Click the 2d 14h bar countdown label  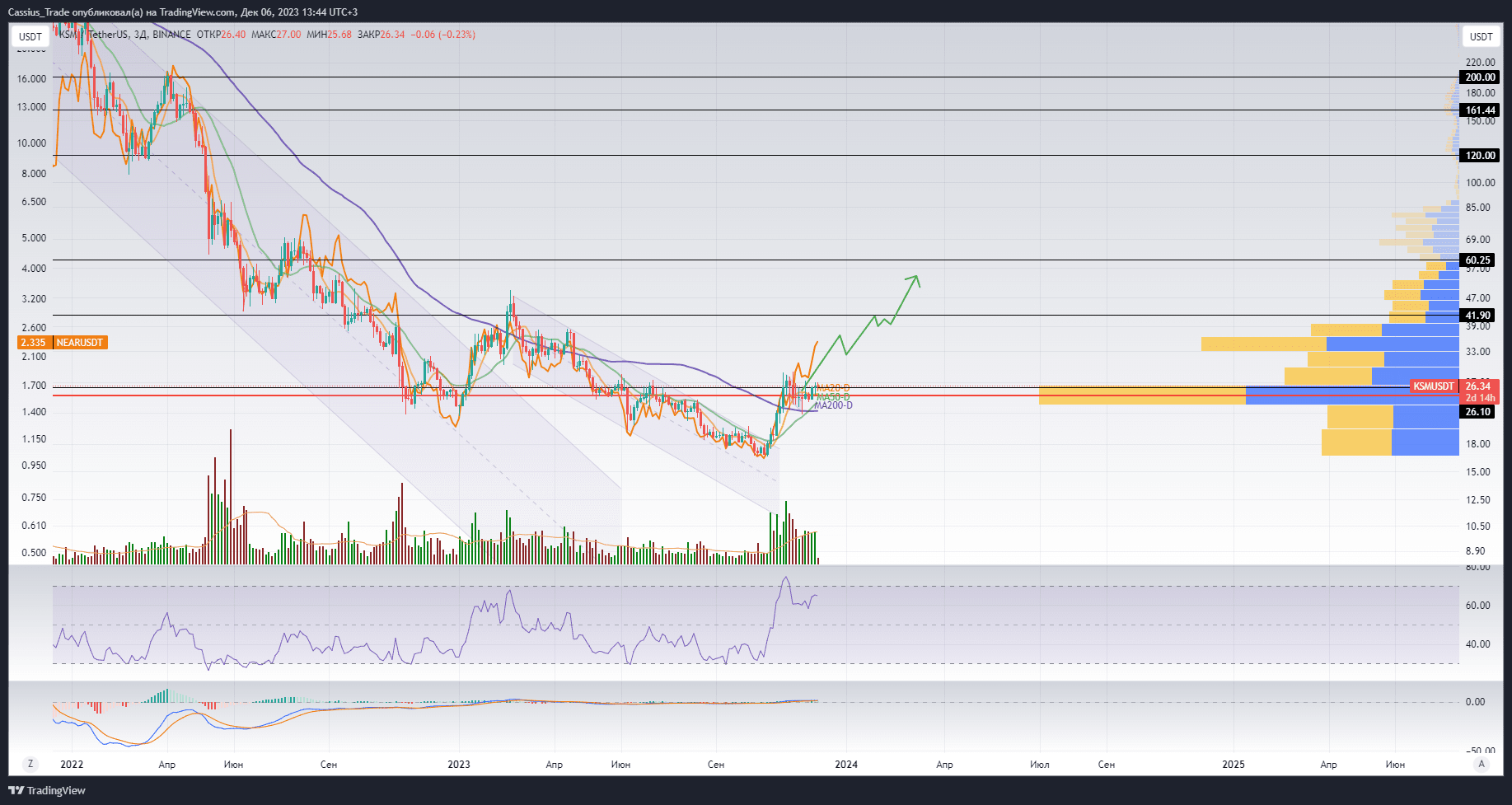pos(1480,398)
